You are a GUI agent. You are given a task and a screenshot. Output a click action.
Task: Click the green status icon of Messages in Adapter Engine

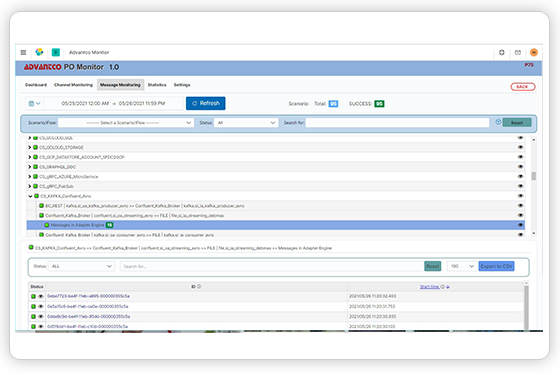click(47, 225)
